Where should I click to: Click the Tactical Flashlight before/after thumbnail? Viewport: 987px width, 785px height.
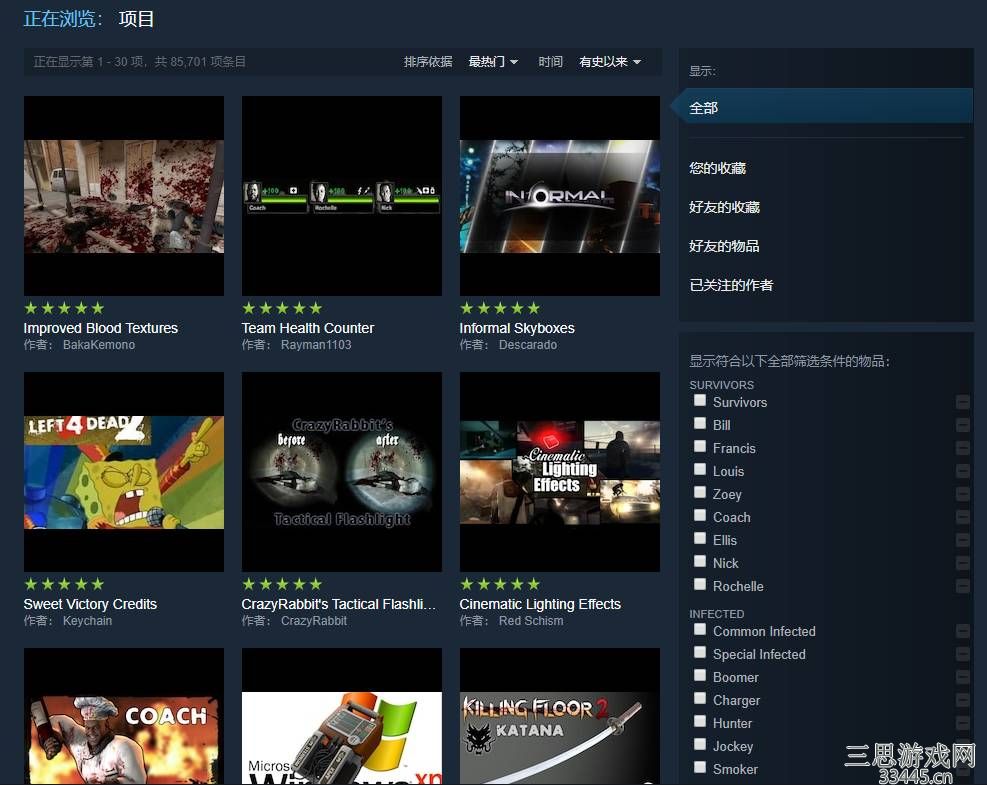pyautogui.click(x=342, y=472)
